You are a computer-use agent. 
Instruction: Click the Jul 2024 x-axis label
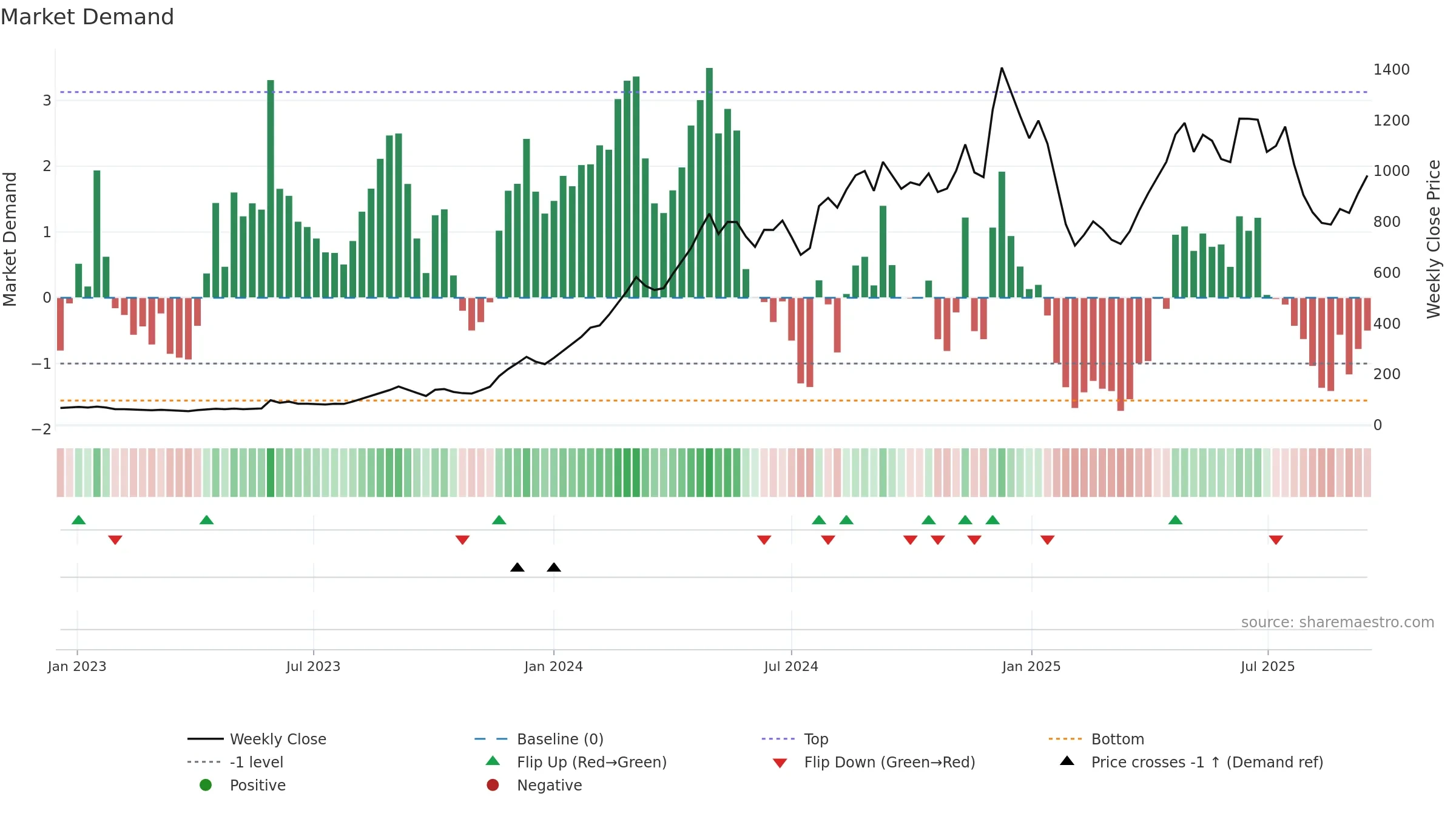[x=791, y=667]
